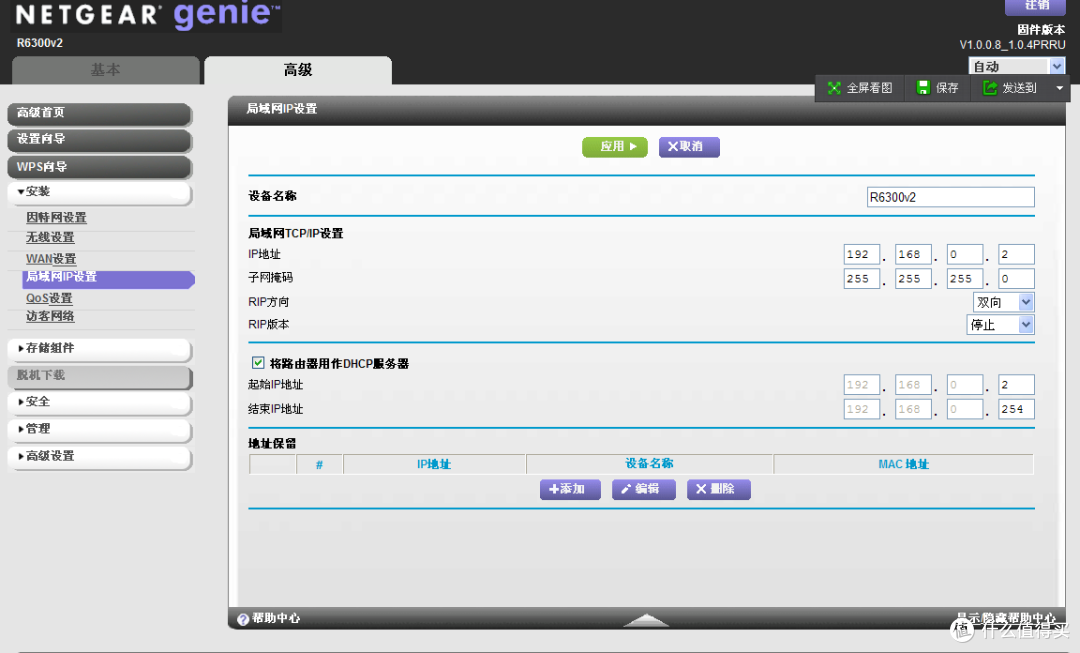The height and width of the screenshot is (653, 1080).
Task: Switch to the 基本 tab
Action: [105, 70]
